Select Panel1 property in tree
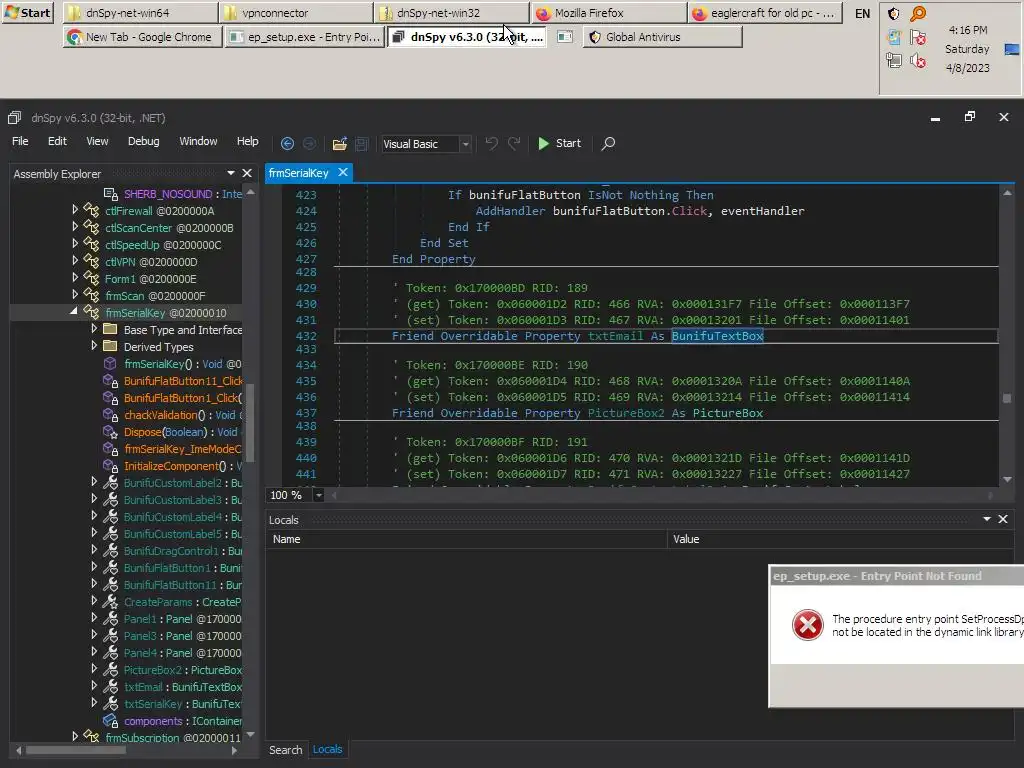 pyautogui.click(x=183, y=618)
